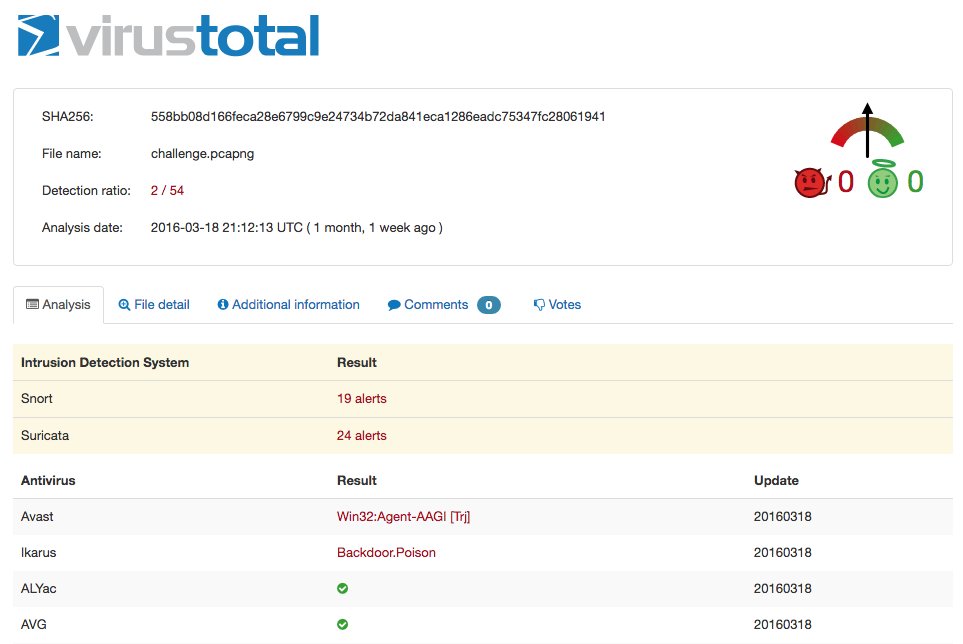Switch to the Comments tab
Screen dimensions: 963x644
(443, 305)
